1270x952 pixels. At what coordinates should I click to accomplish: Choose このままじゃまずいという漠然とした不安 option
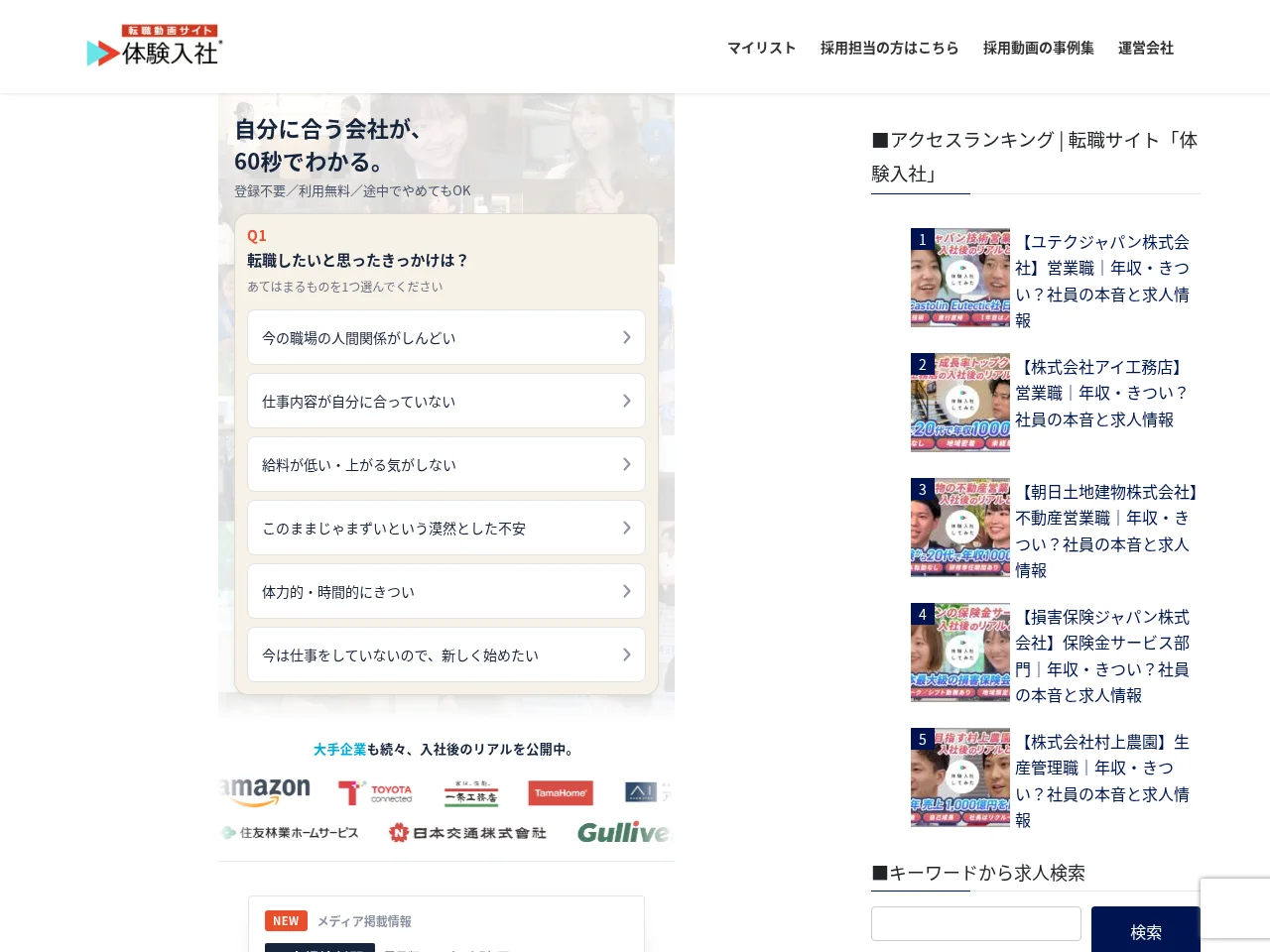click(446, 528)
